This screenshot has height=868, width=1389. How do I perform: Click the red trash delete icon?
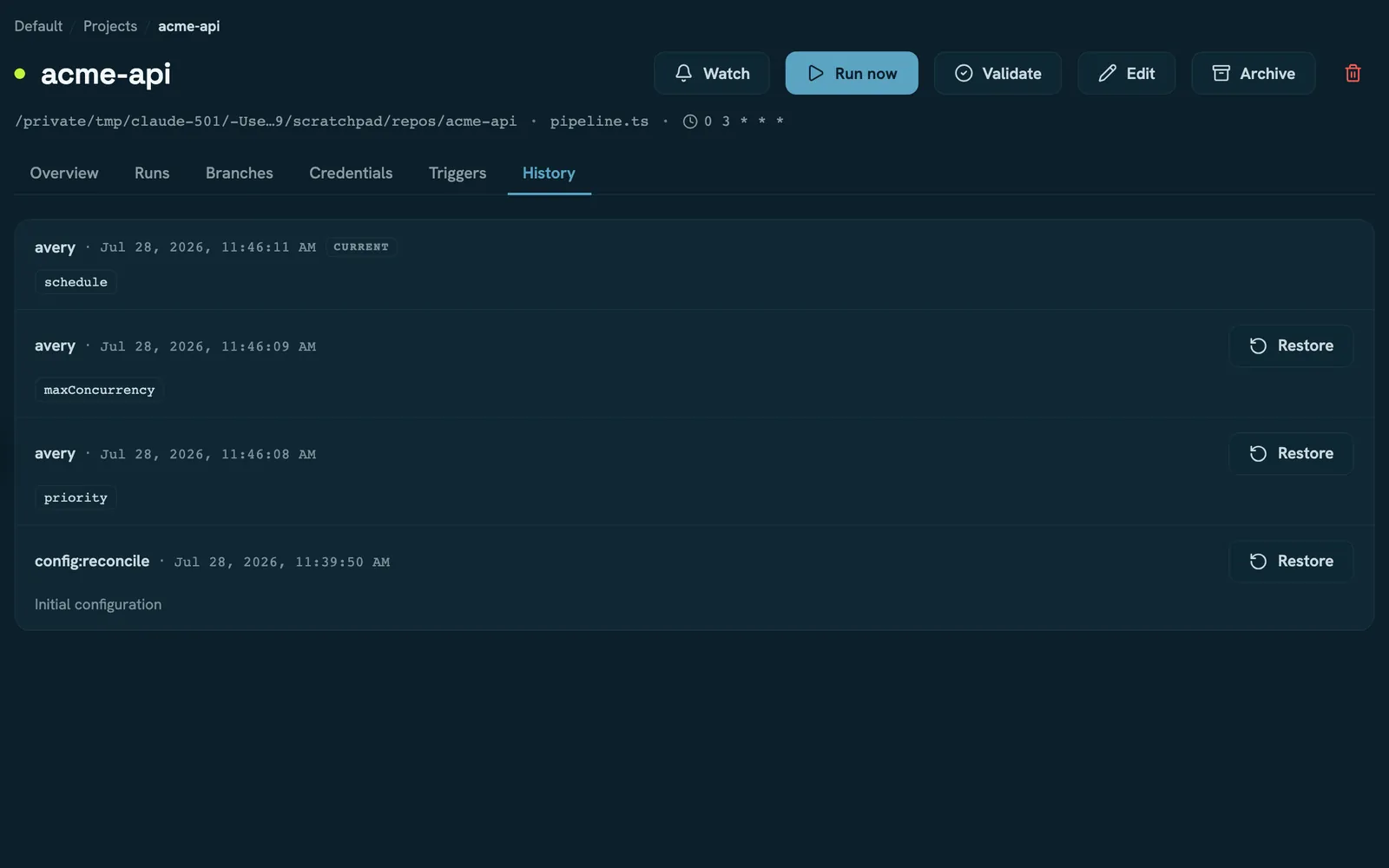click(x=1353, y=74)
